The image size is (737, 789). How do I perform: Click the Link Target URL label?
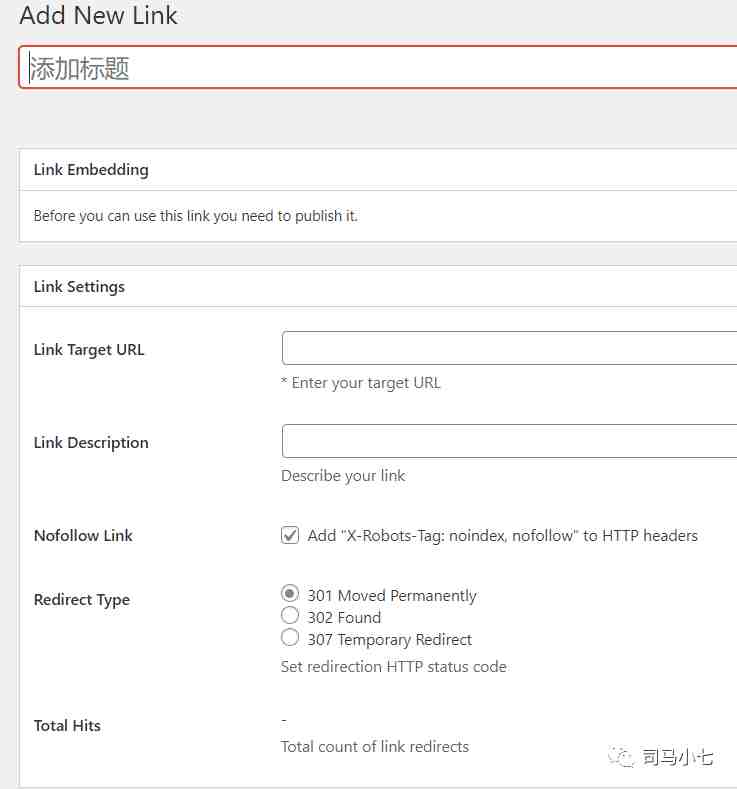(89, 350)
